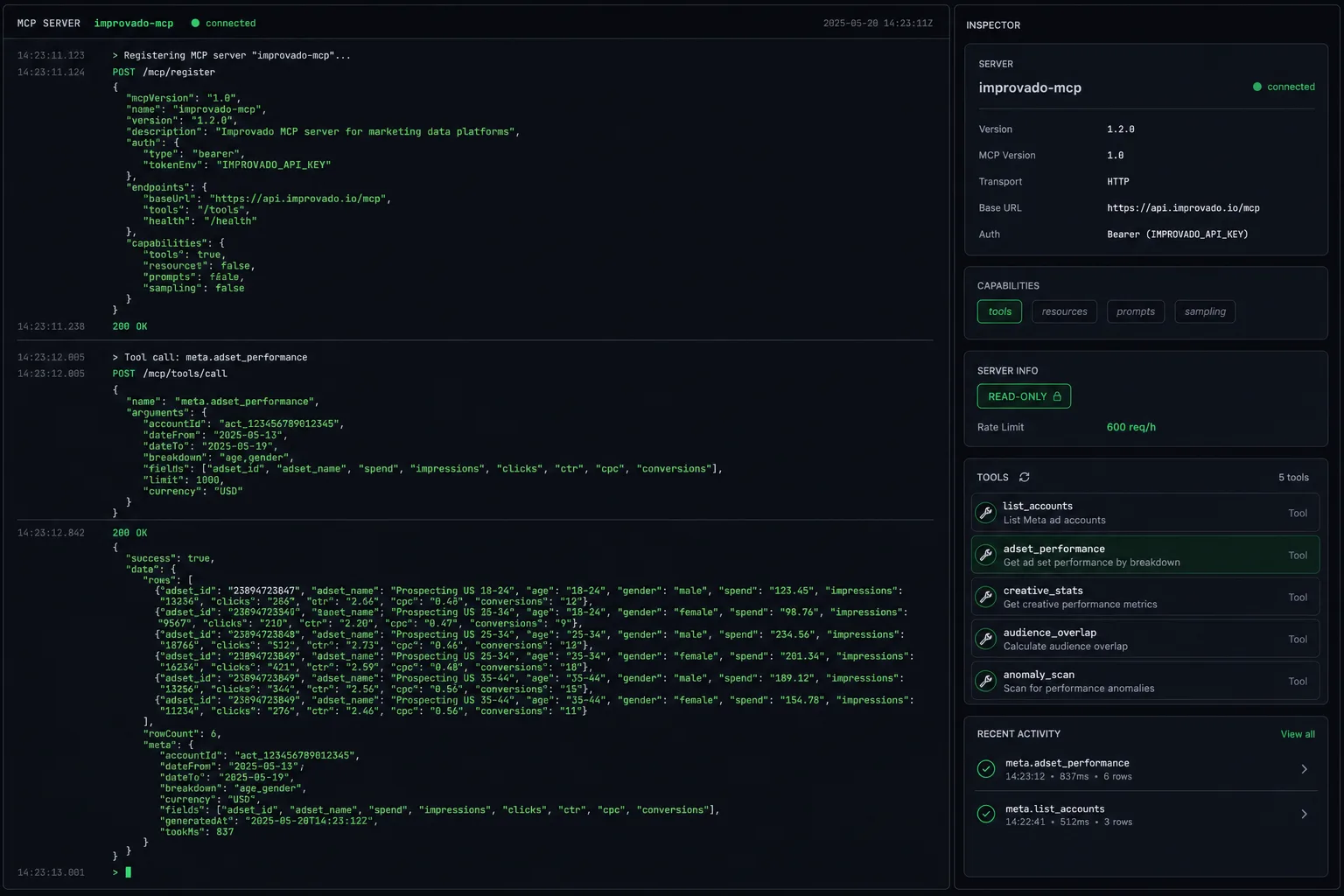Click the Base URL https://api.improvado.io/mcp value

pyautogui.click(x=1183, y=208)
